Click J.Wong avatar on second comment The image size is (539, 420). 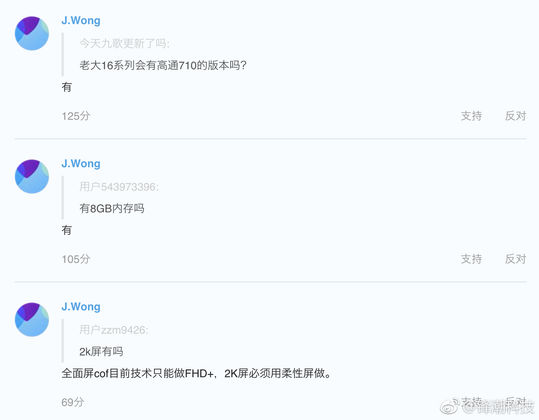(32, 176)
